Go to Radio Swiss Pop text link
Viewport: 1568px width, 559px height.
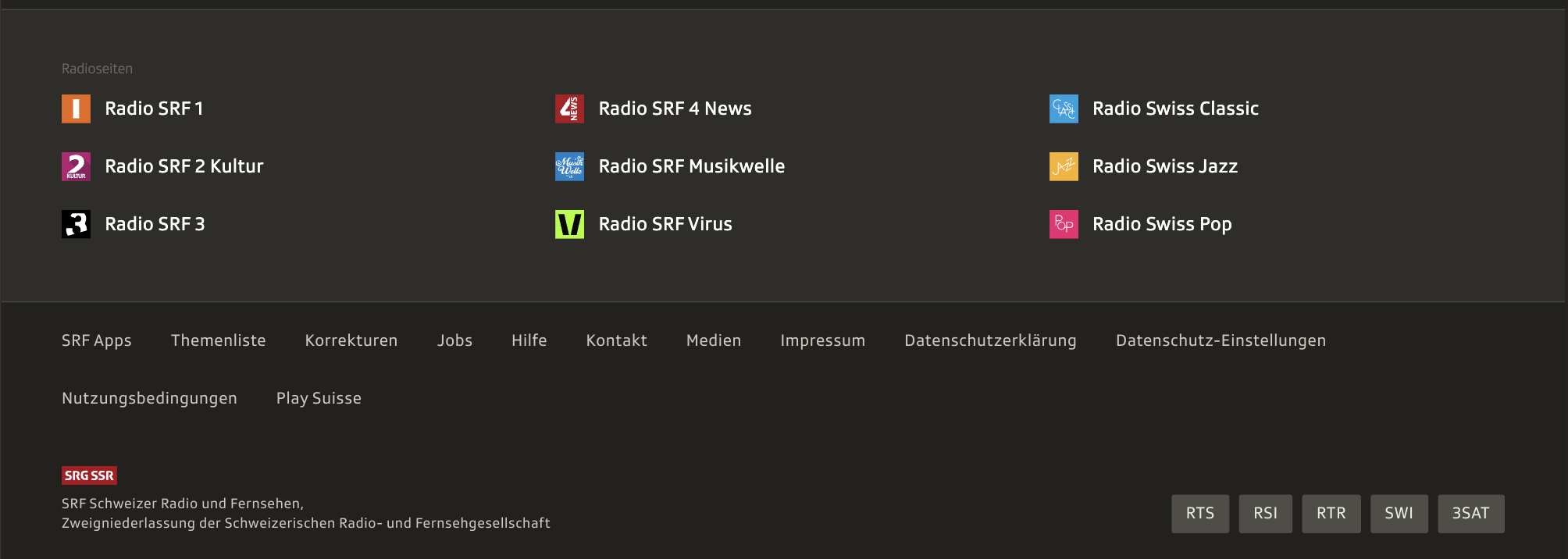pyautogui.click(x=1162, y=224)
